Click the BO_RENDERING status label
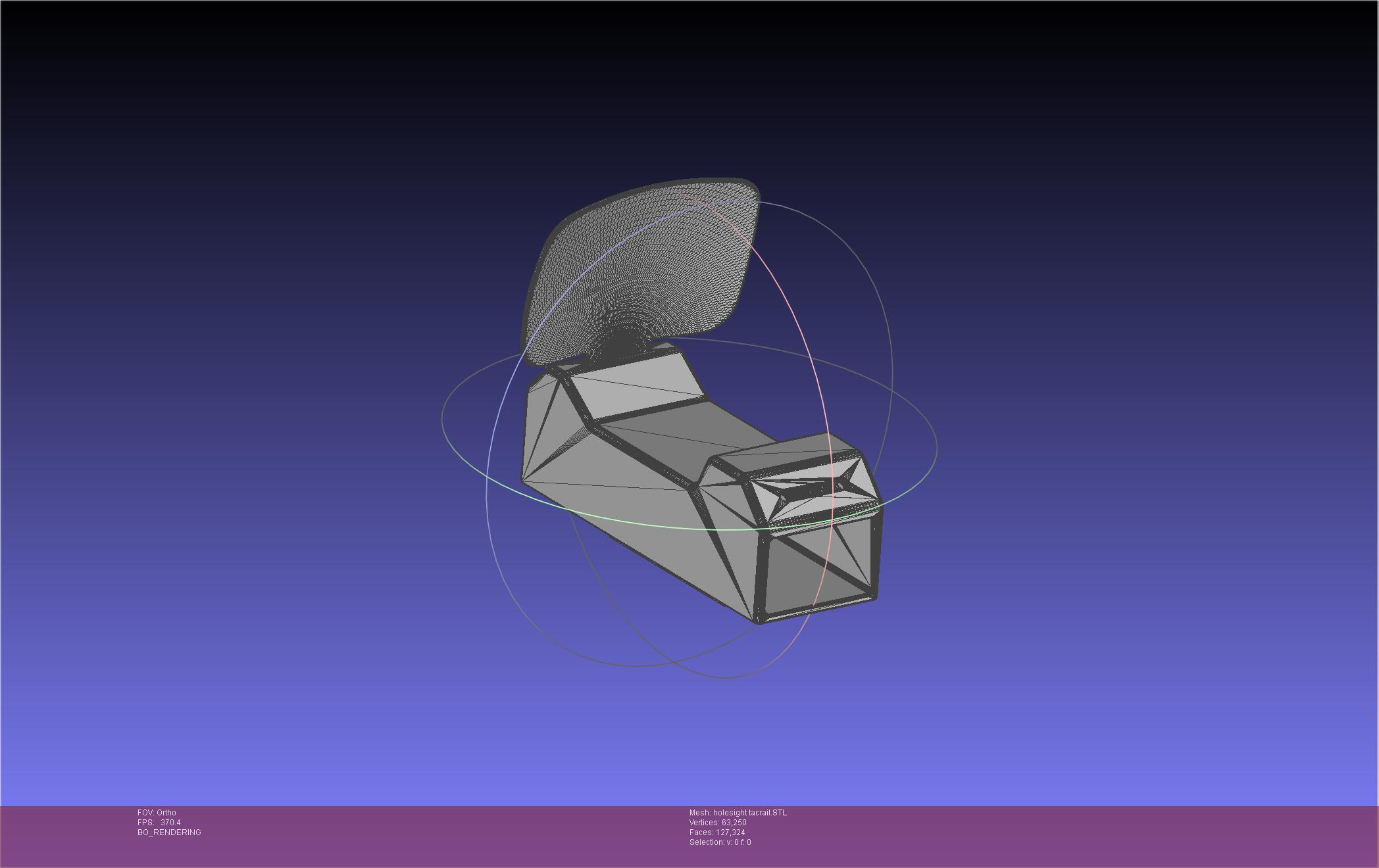The image size is (1379, 868). click(169, 832)
